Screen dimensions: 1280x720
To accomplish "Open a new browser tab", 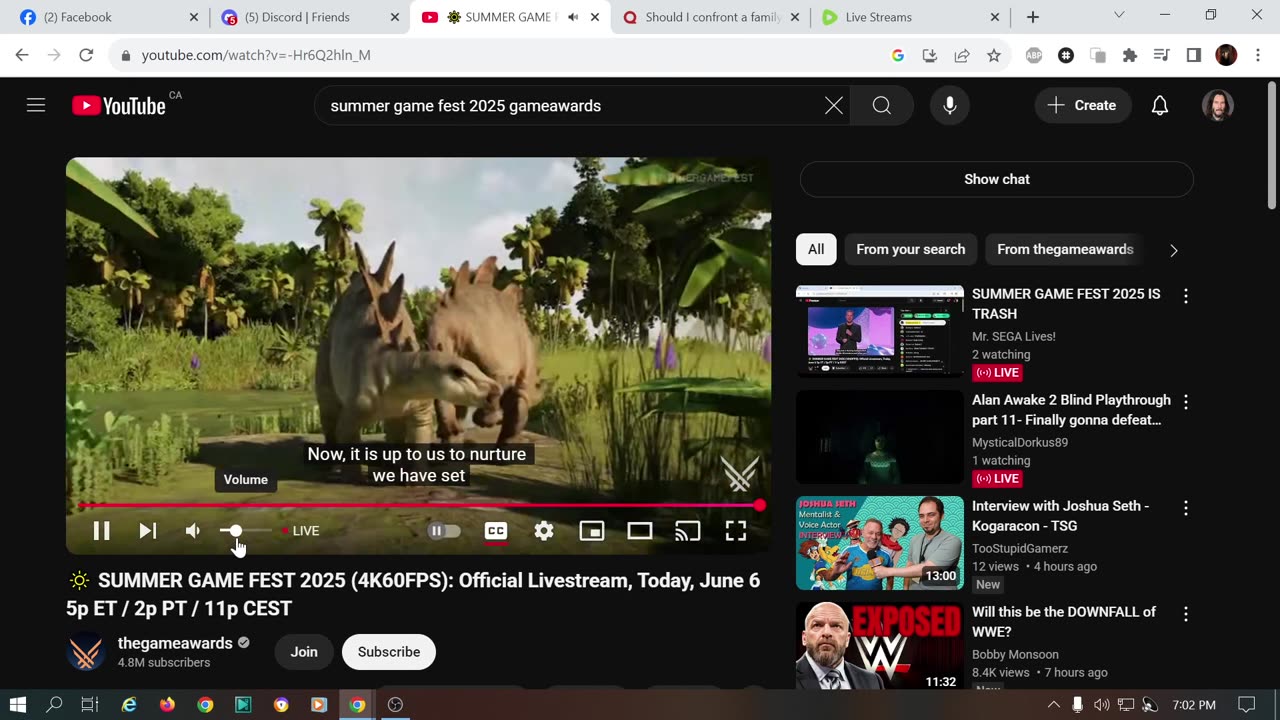I will (x=1033, y=17).
